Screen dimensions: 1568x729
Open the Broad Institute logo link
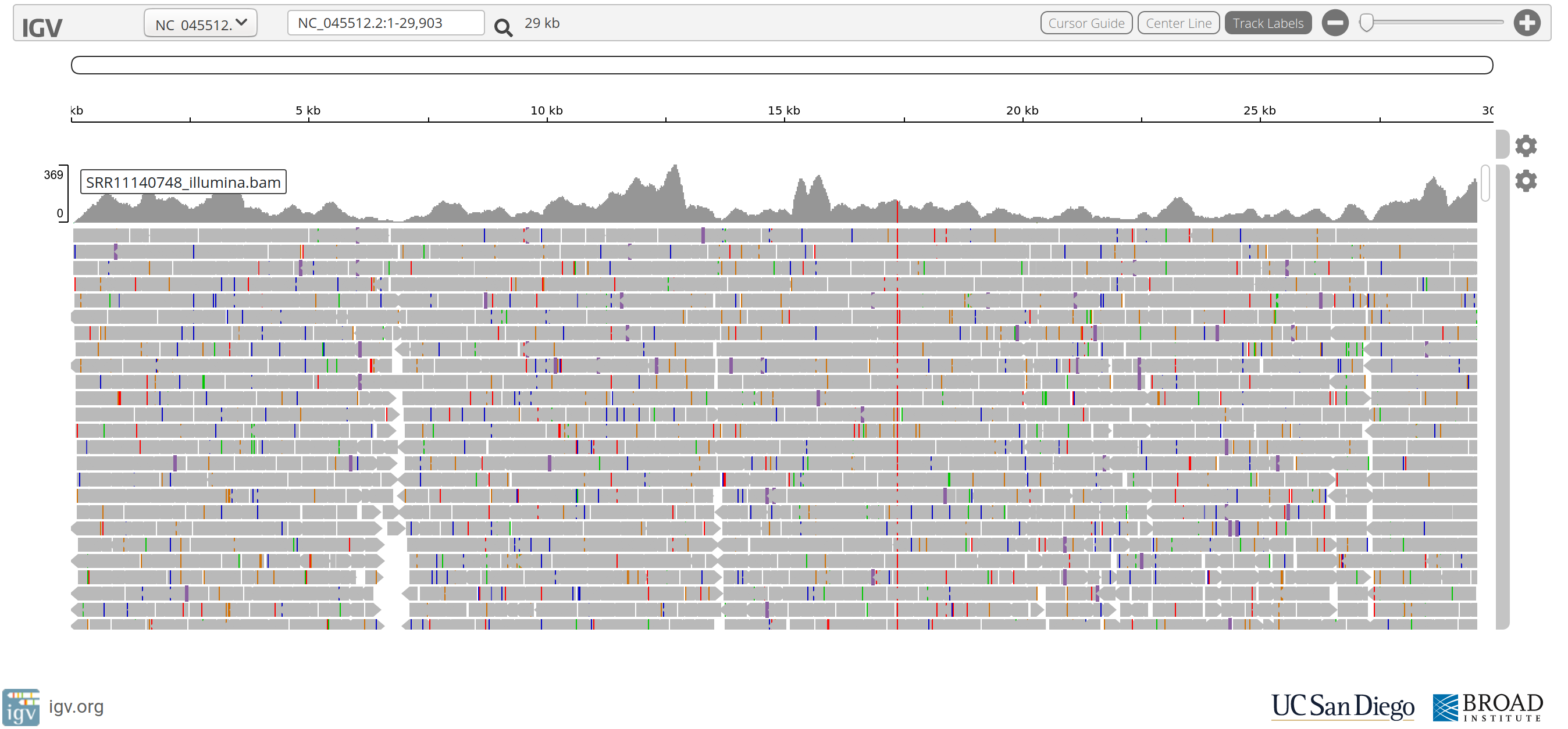coord(1488,707)
